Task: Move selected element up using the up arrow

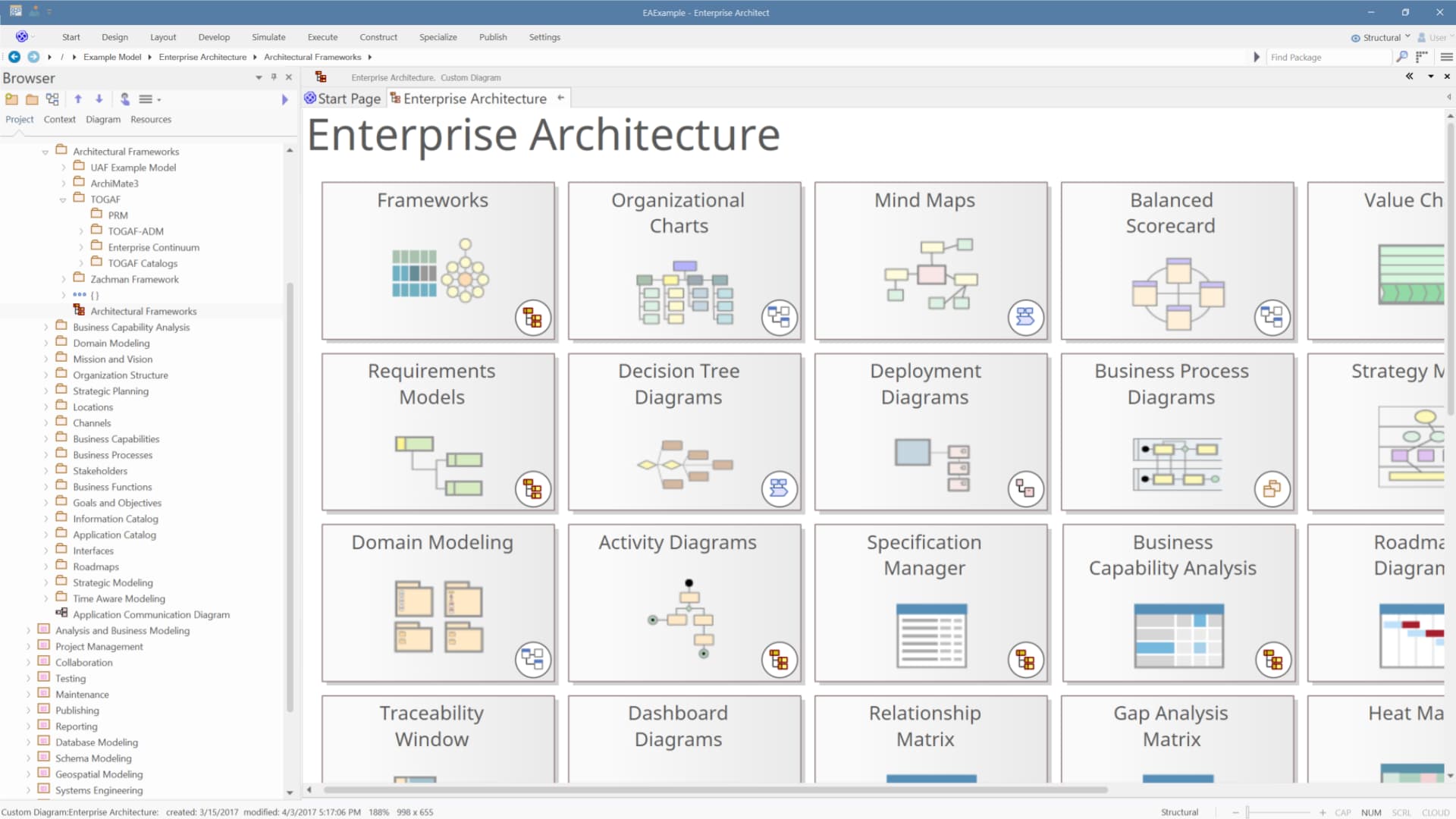Action: pyautogui.click(x=77, y=99)
